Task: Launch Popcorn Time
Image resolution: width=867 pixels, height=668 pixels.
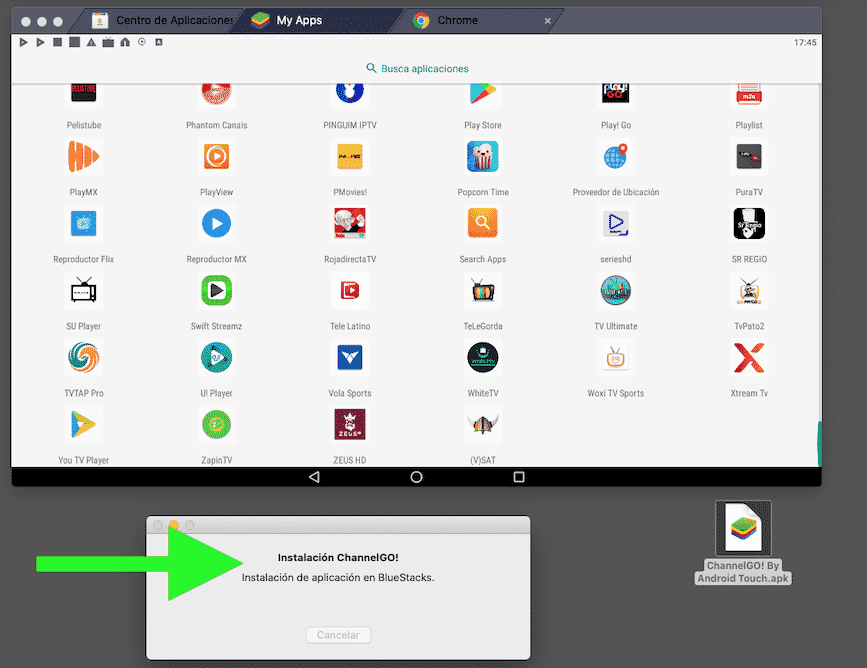Action: [x=483, y=157]
